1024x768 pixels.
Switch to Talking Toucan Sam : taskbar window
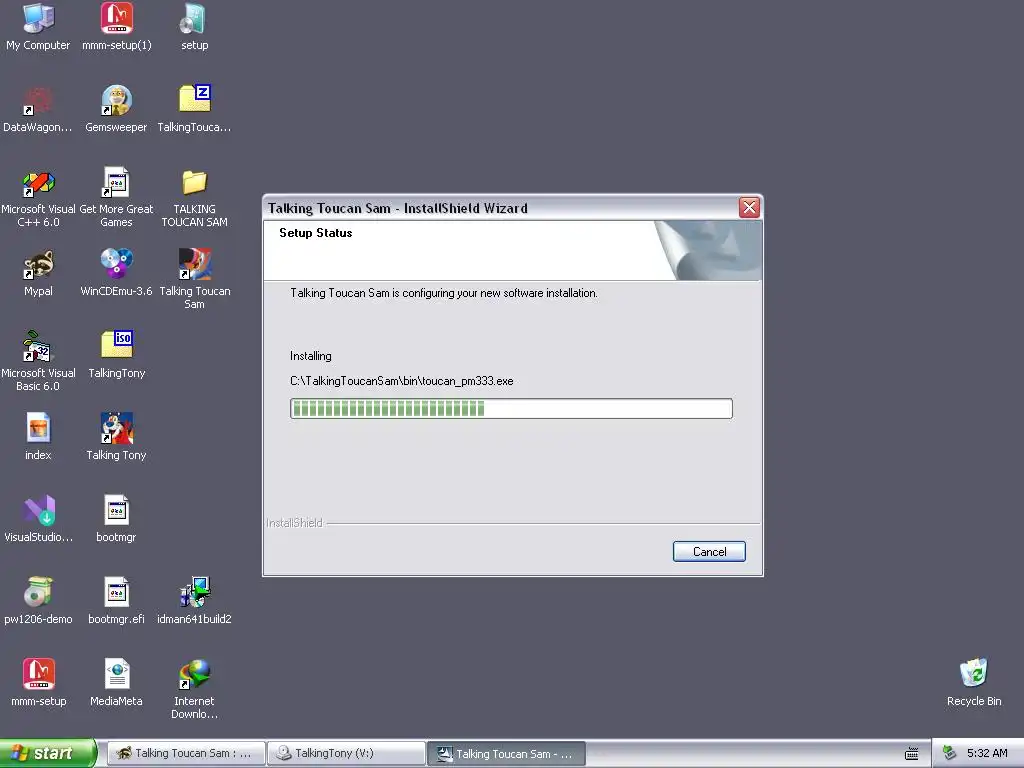click(185, 753)
